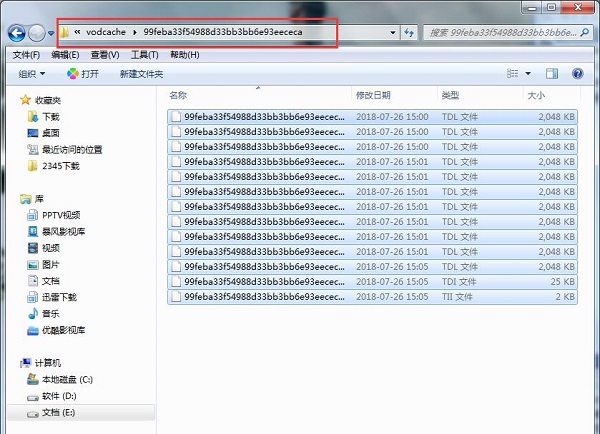The height and width of the screenshot is (434, 600).
Task: Sort by the 修改日期 column header
Action: pos(395,95)
